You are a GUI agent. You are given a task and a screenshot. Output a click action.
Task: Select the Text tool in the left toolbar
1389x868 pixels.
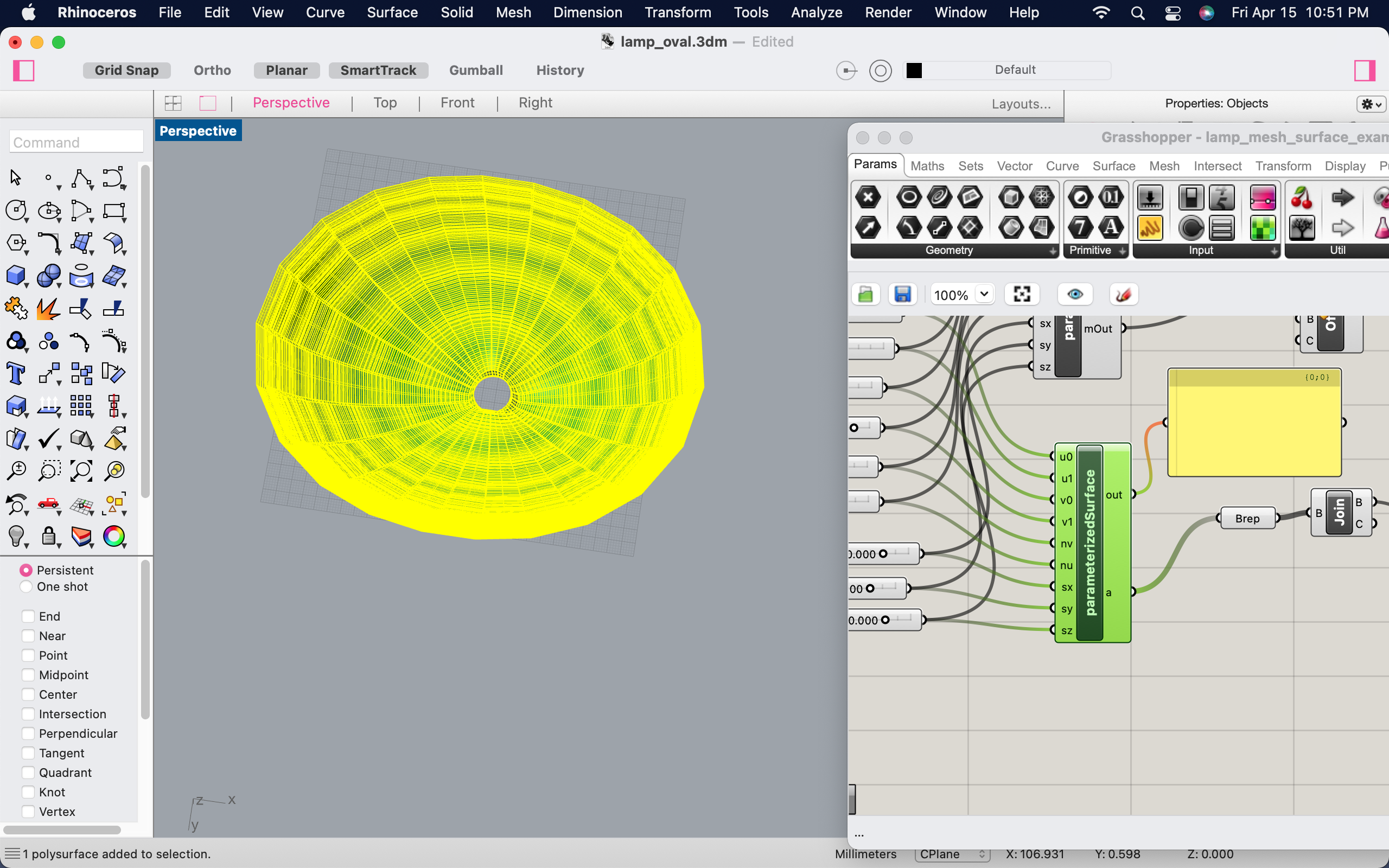click(x=16, y=374)
